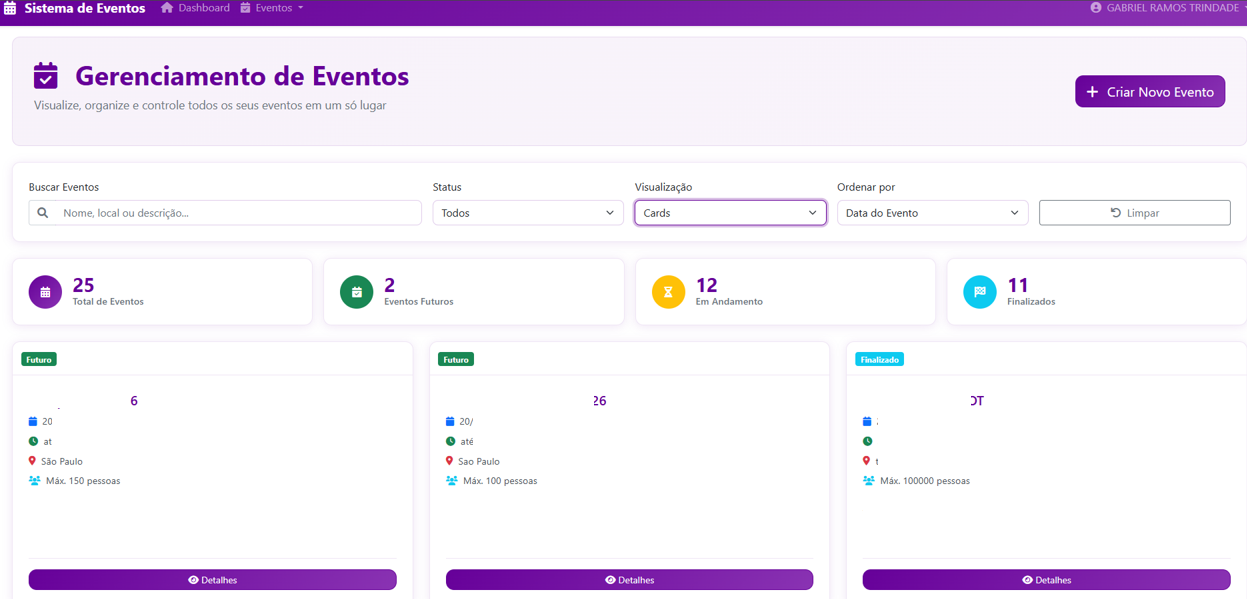
Task: Open the Visualização dropdown set to Cards
Action: pyautogui.click(x=730, y=212)
